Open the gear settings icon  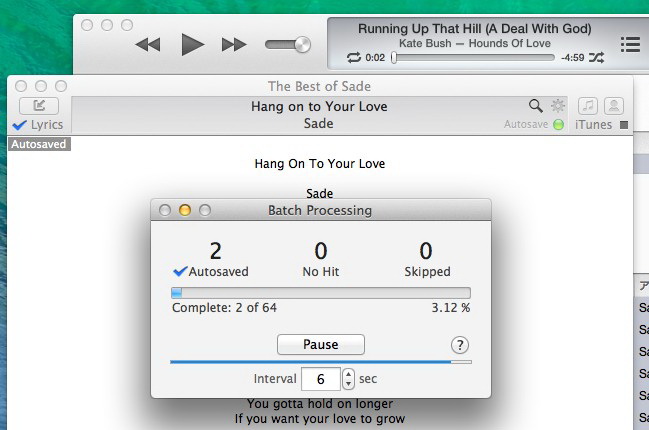[x=558, y=105]
